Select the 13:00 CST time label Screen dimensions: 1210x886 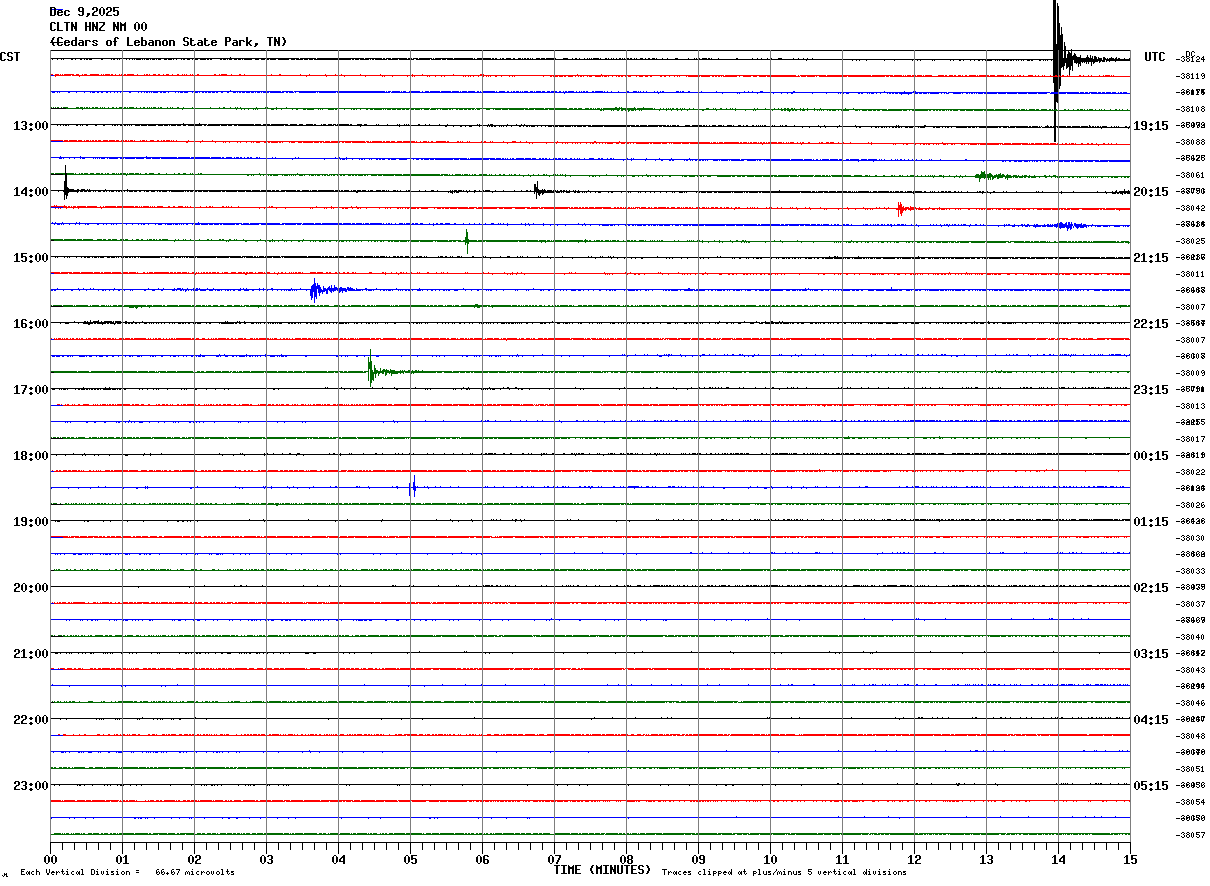click(x=30, y=126)
